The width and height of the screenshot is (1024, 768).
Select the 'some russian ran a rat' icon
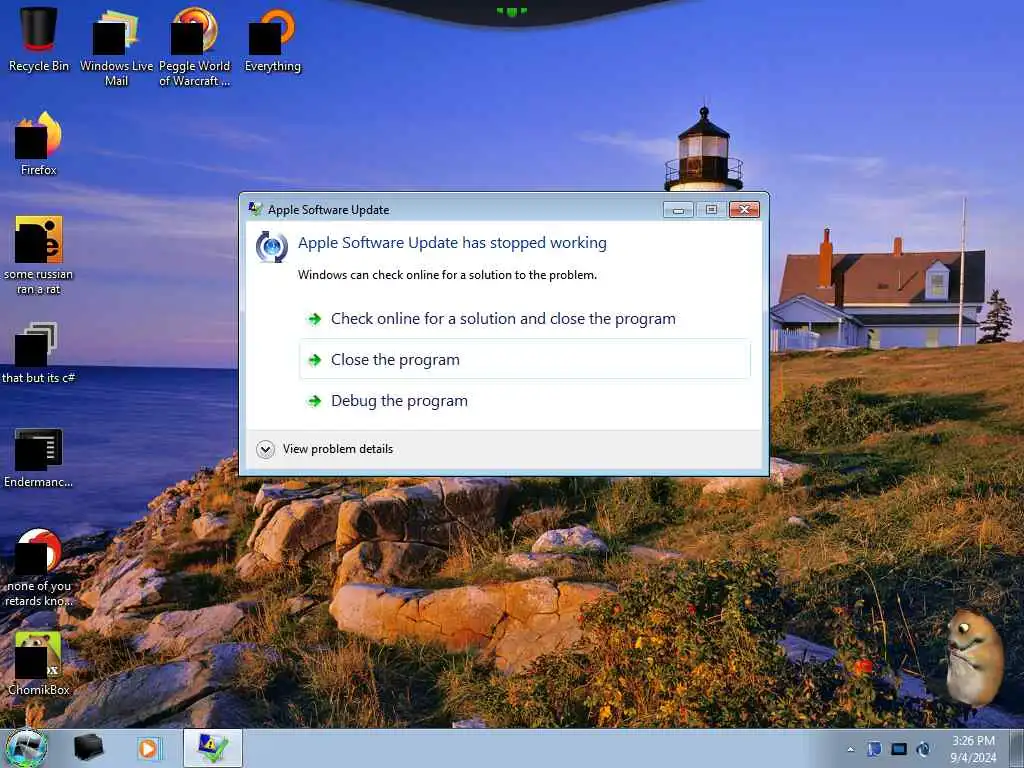[39, 255]
